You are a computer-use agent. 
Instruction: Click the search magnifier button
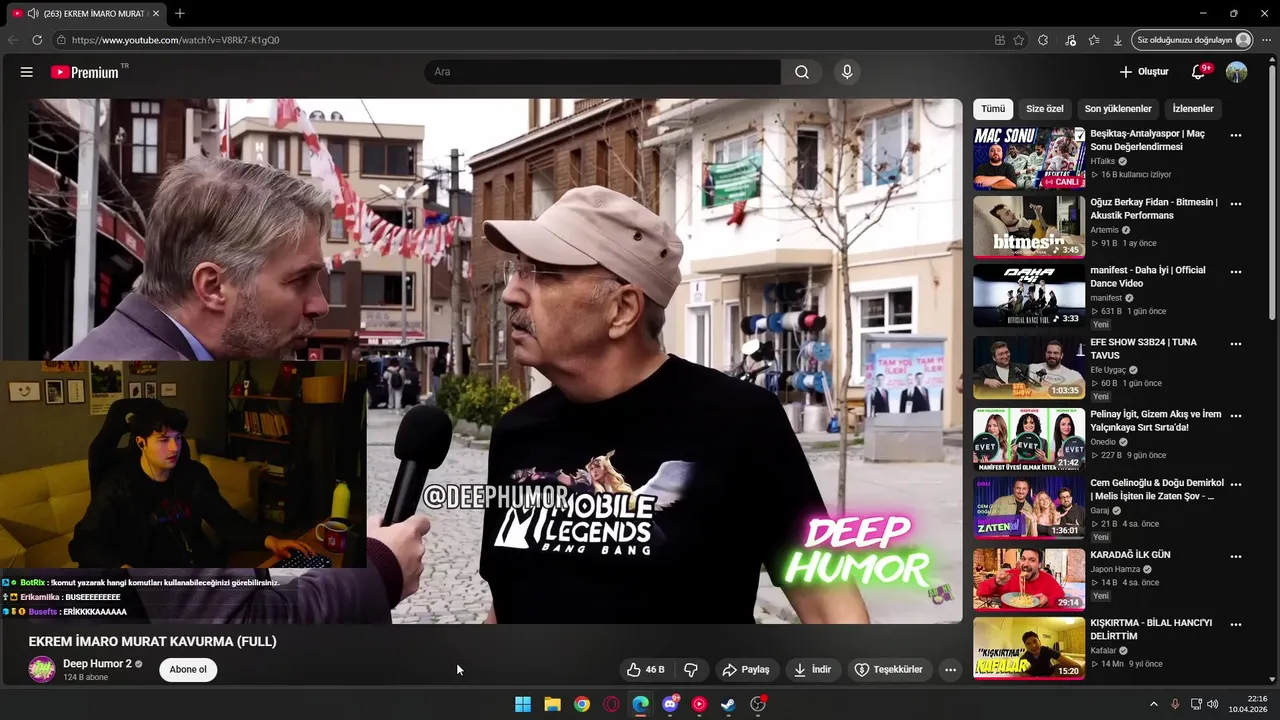(x=802, y=72)
